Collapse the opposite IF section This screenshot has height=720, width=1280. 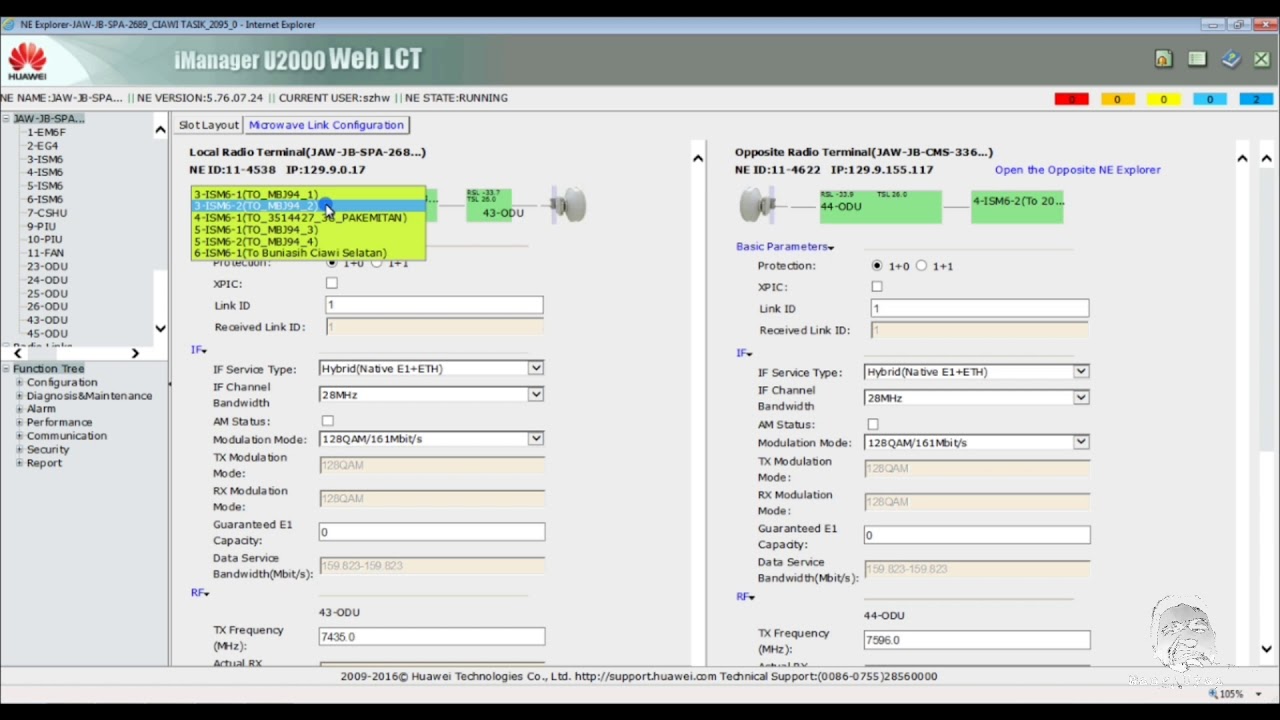tap(744, 353)
